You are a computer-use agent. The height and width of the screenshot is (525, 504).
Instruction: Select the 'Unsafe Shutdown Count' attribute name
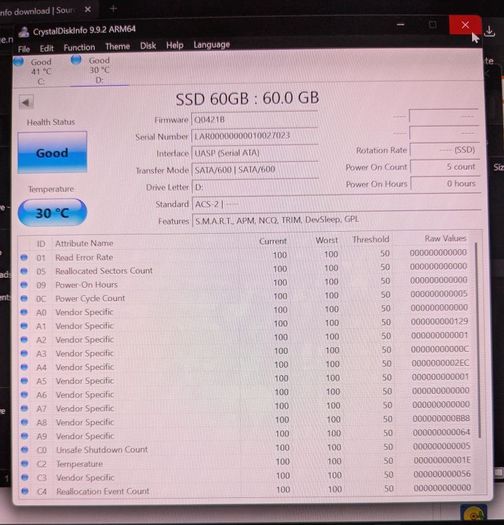point(102,449)
